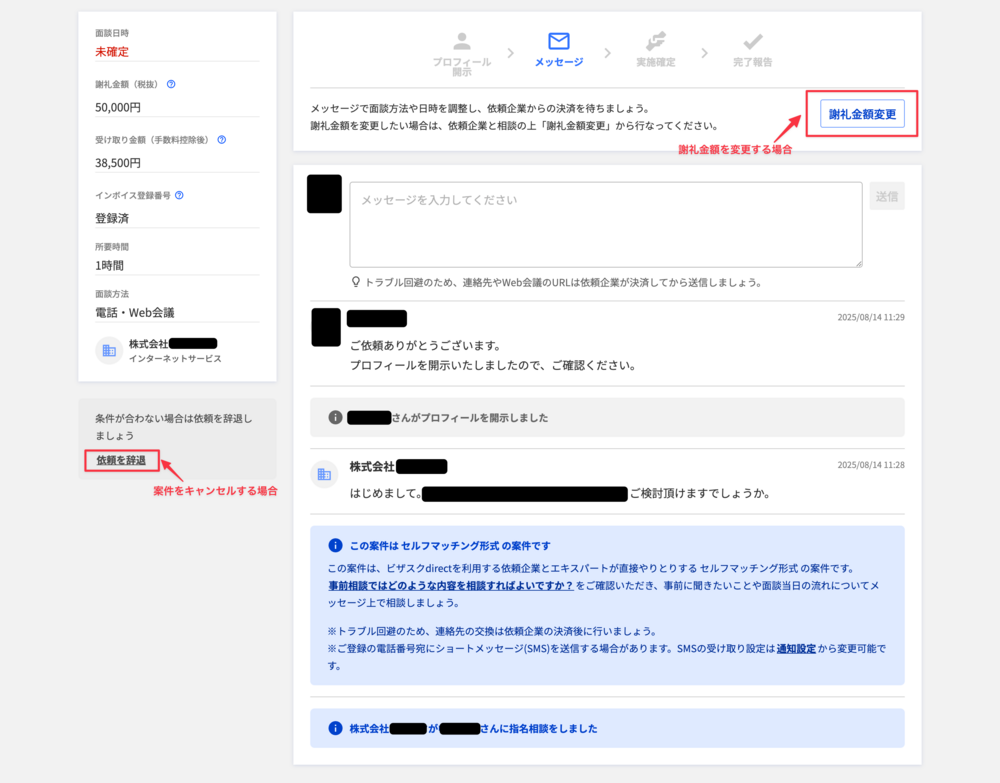Click timestamp 2025/08/14 11:28
This screenshot has height=783, width=1000.
click(x=871, y=465)
